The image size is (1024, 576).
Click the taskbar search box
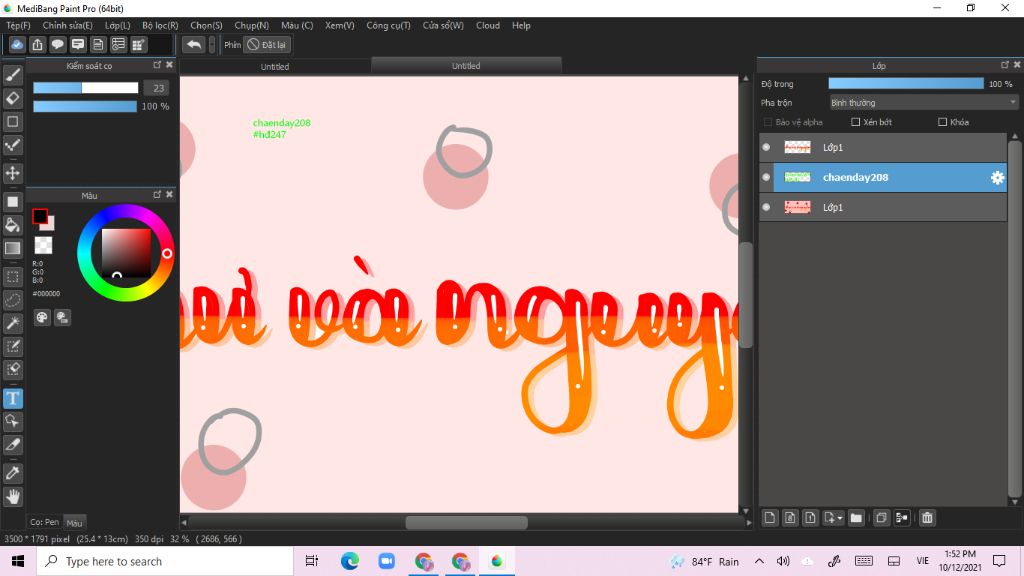165,561
